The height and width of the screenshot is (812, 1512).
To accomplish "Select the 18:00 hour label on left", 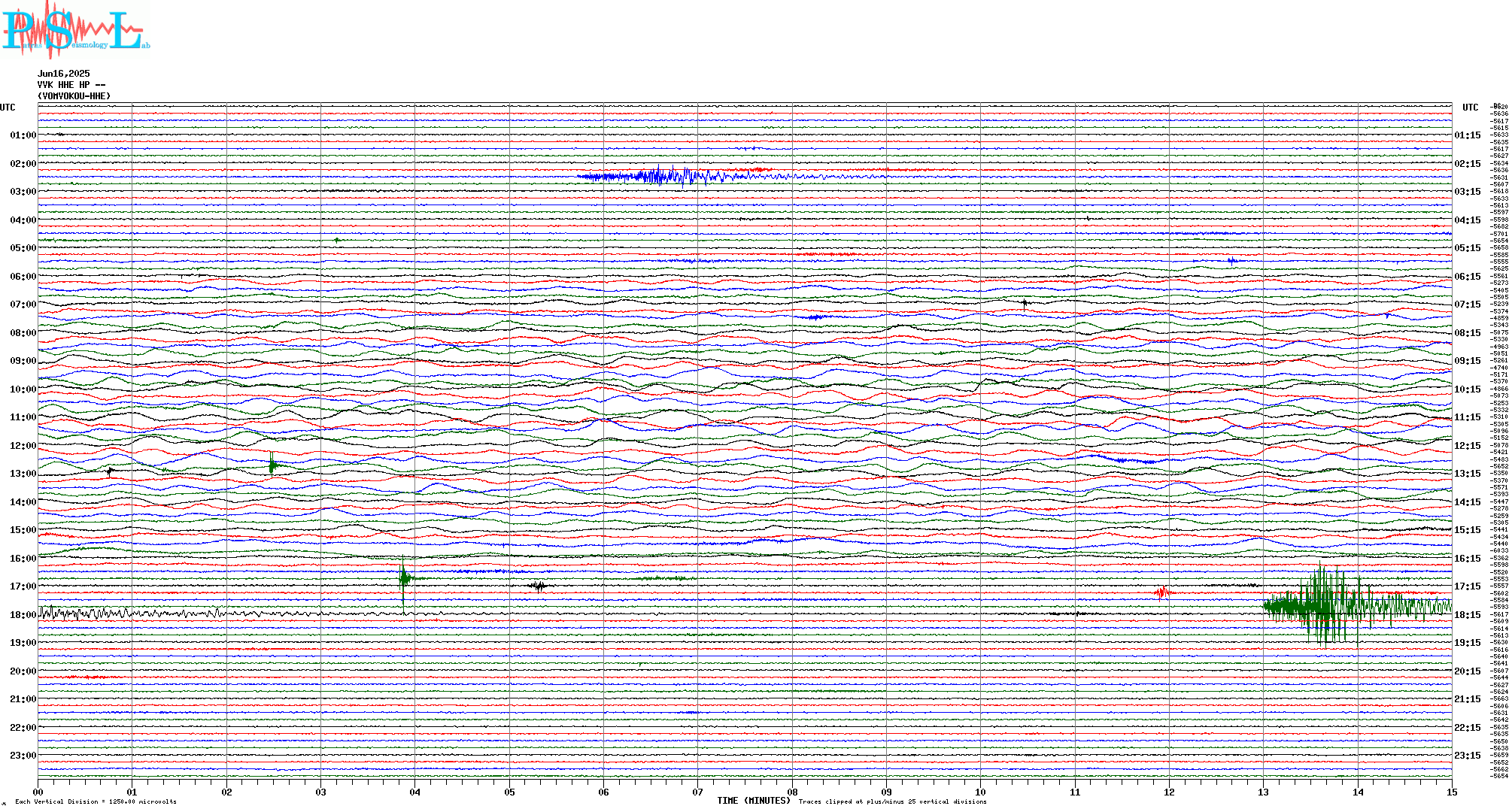I will [x=23, y=615].
